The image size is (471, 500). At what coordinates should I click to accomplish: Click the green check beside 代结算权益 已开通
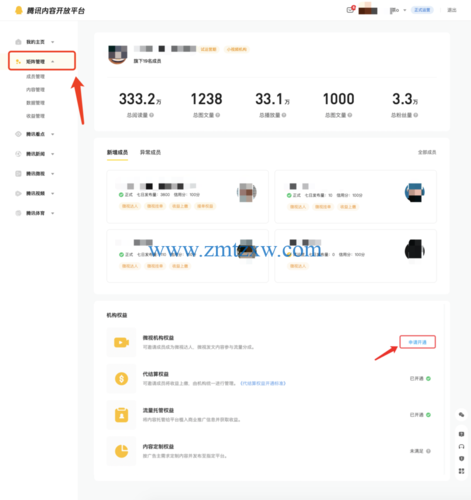428,379
